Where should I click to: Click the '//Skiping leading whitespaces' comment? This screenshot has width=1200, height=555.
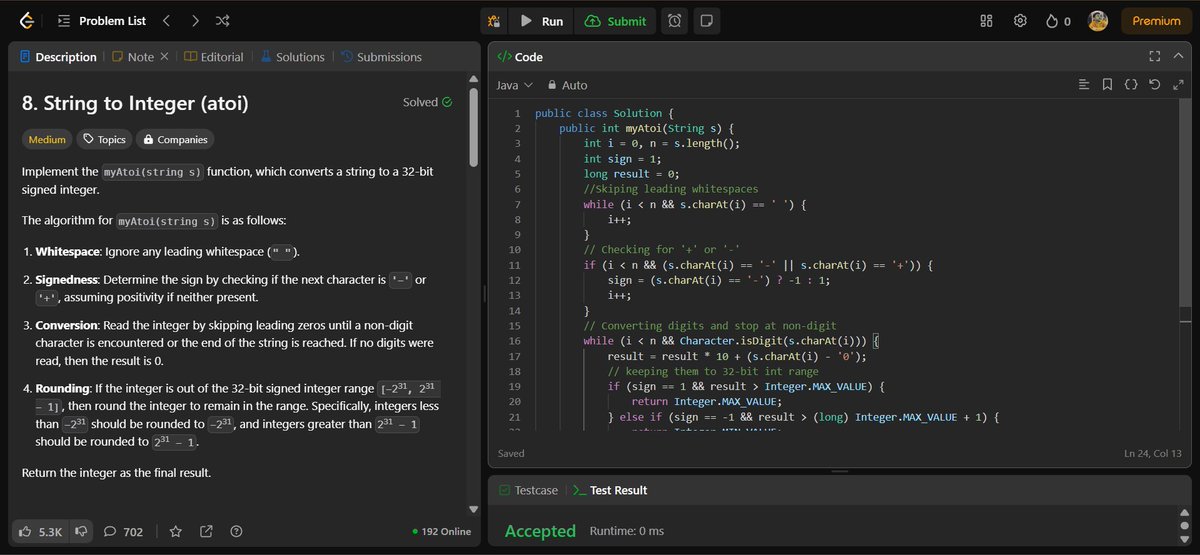[x=671, y=189]
